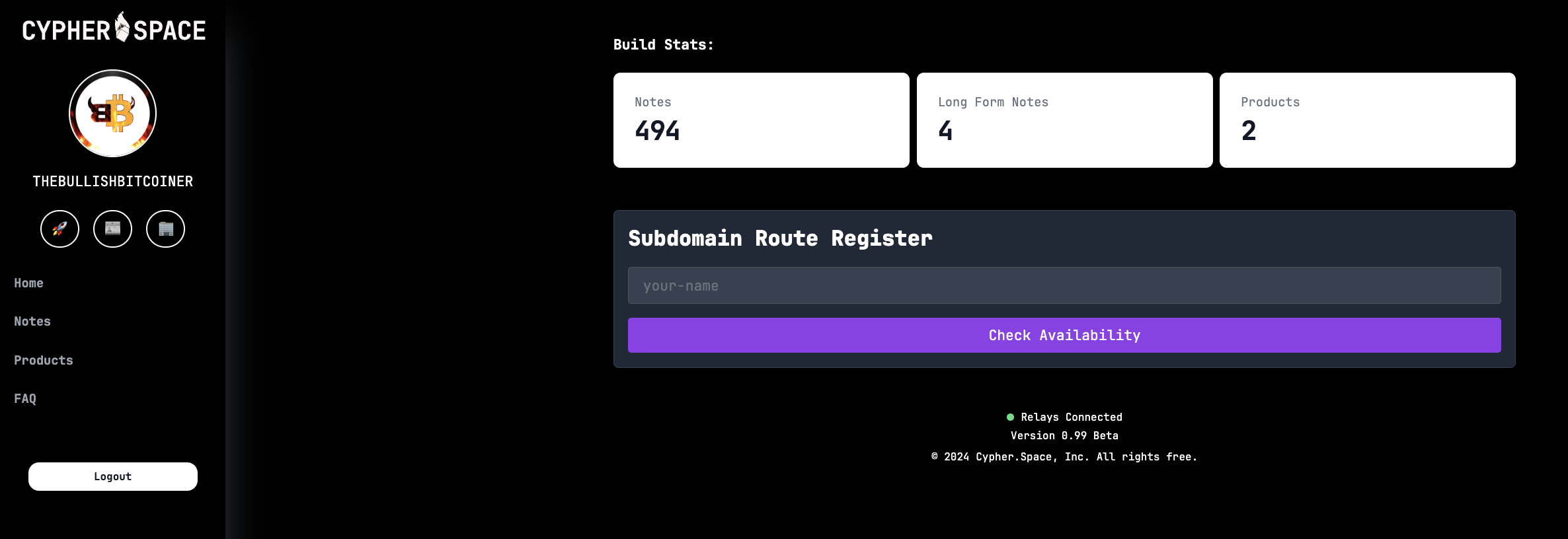
Task: Click the Cypher.Space copyright footer text
Action: tap(1064, 457)
